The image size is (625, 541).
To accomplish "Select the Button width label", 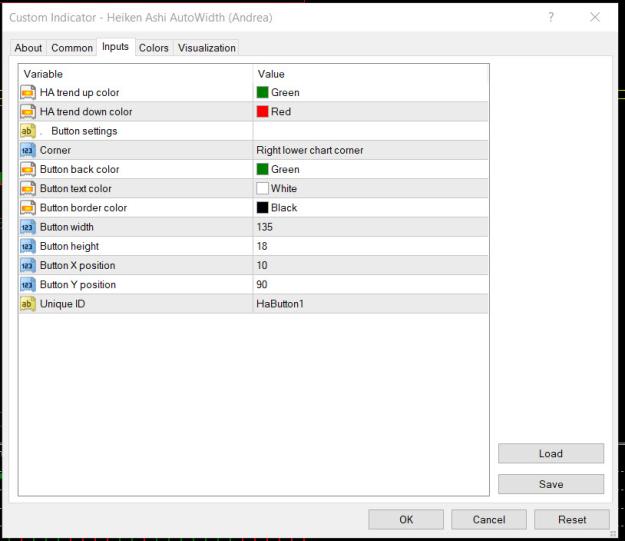I will pyautogui.click(x=67, y=227).
